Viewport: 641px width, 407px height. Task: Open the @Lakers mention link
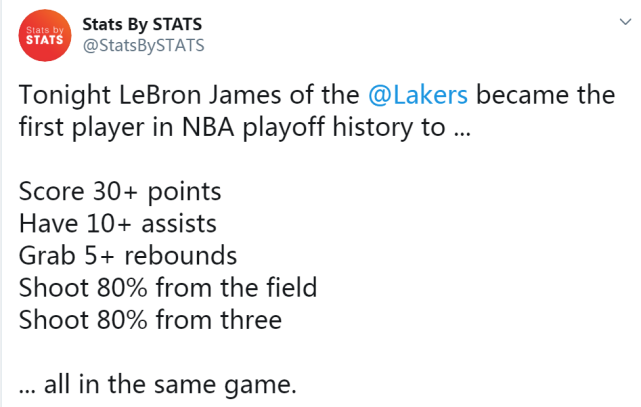(x=418, y=95)
